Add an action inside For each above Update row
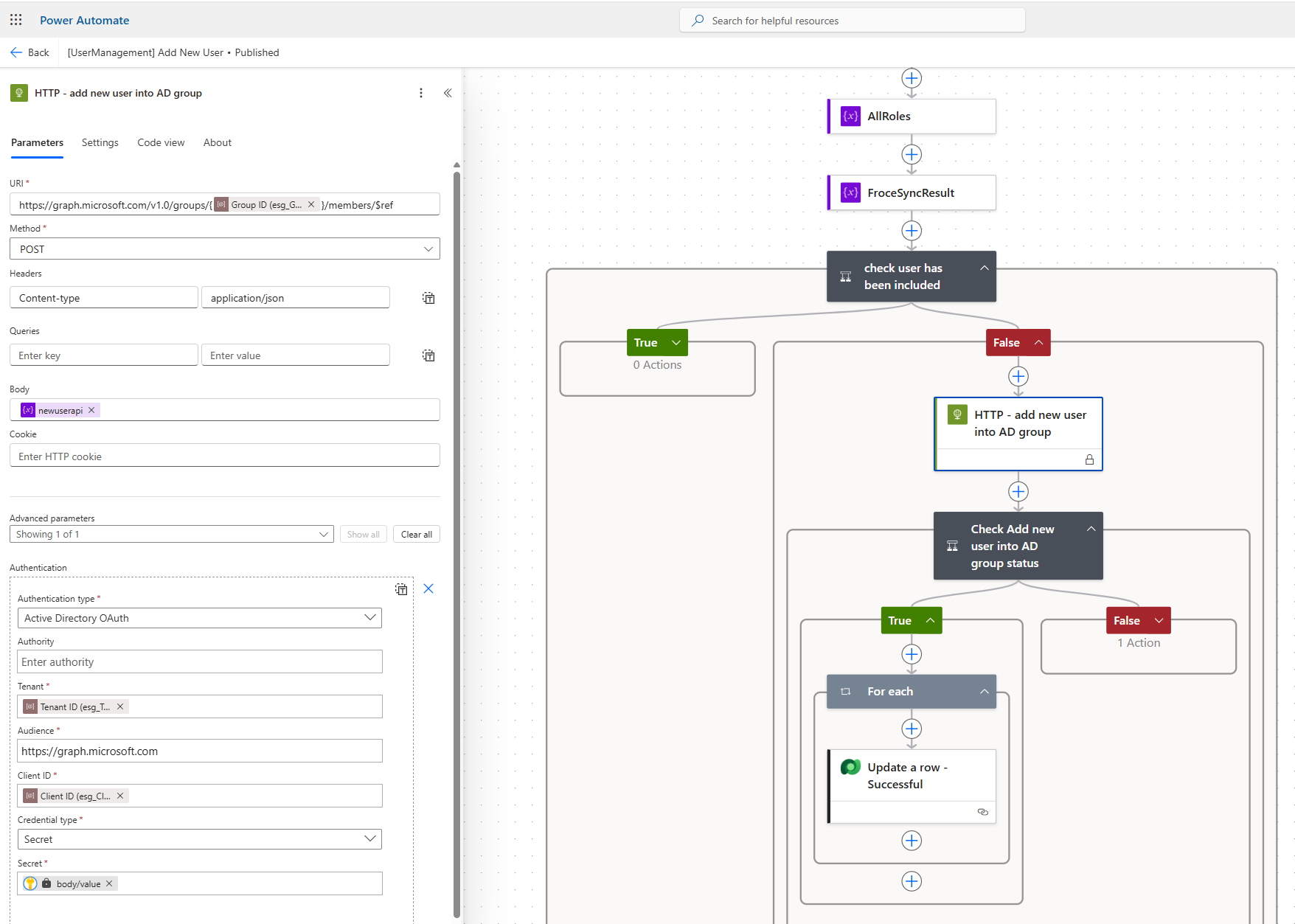 [912, 729]
